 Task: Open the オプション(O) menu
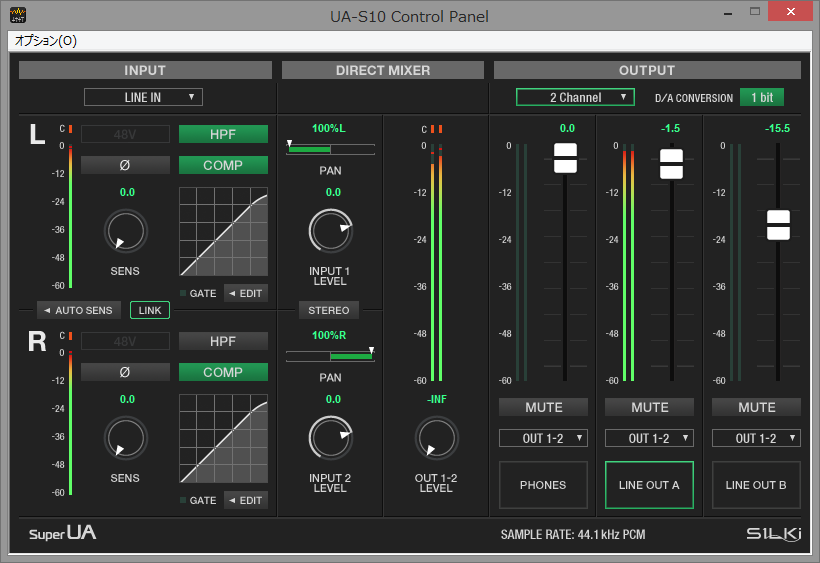point(45,41)
